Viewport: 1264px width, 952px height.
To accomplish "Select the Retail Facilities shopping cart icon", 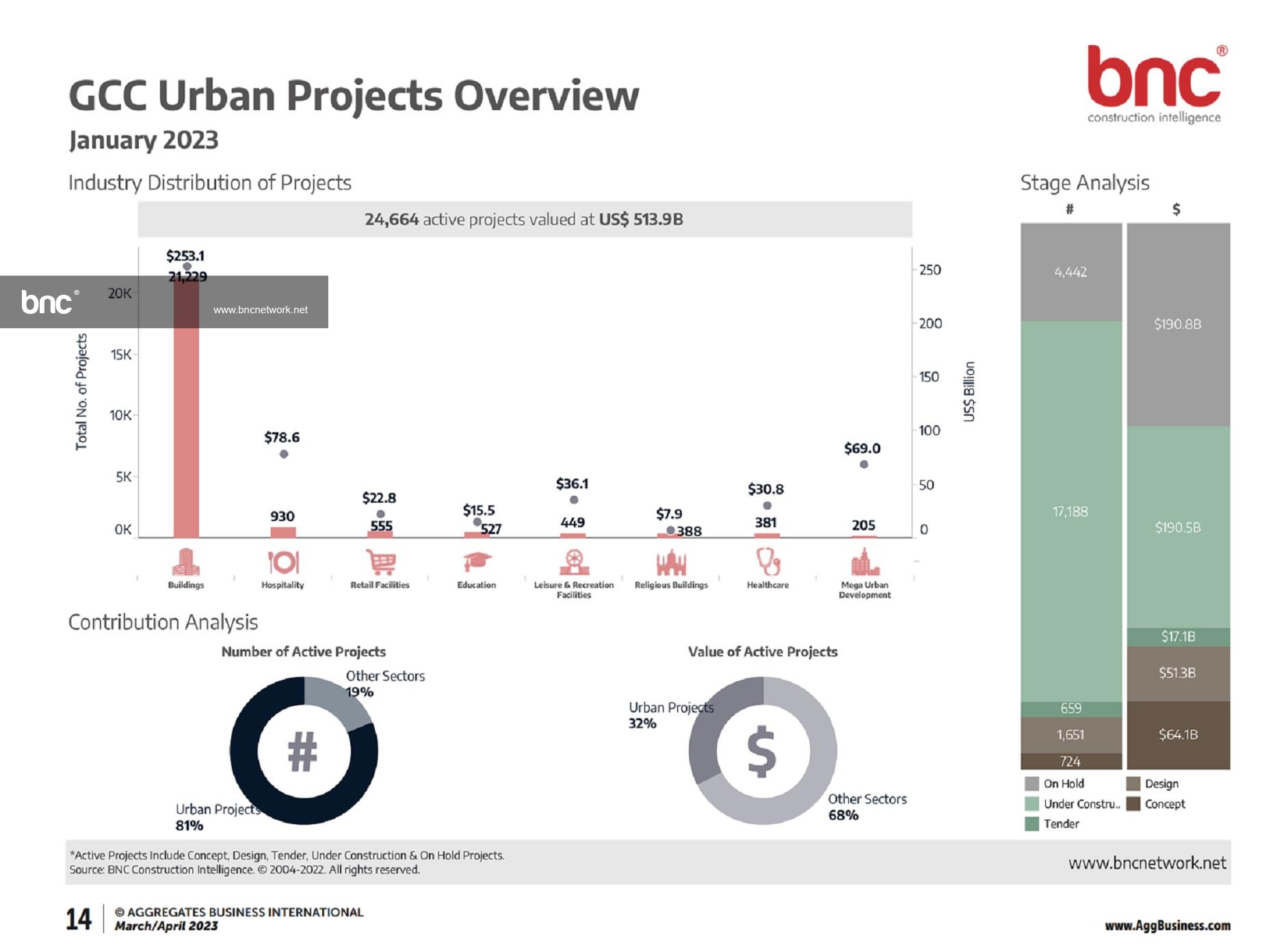I will (x=380, y=562).
